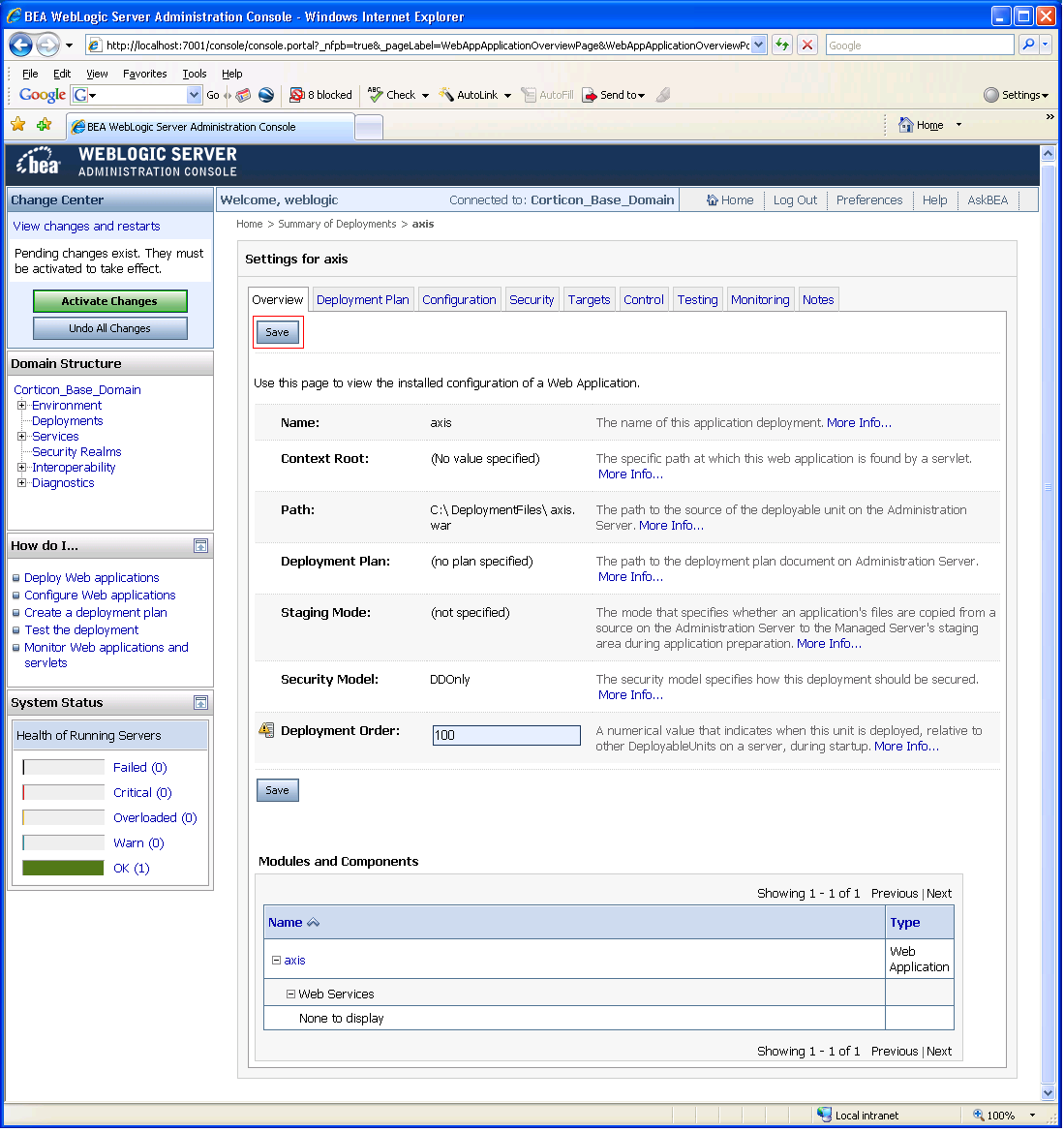Open the Deployments link in Domain Structure
The width and height of the screenshot is (1064, 1132).
click(67, 421)
